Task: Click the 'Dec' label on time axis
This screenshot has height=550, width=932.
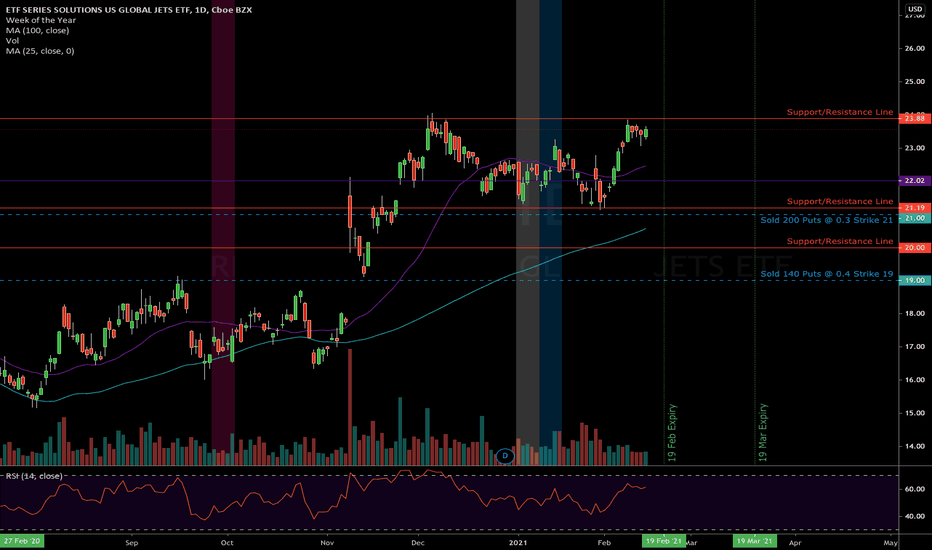Action: [418, 542]
